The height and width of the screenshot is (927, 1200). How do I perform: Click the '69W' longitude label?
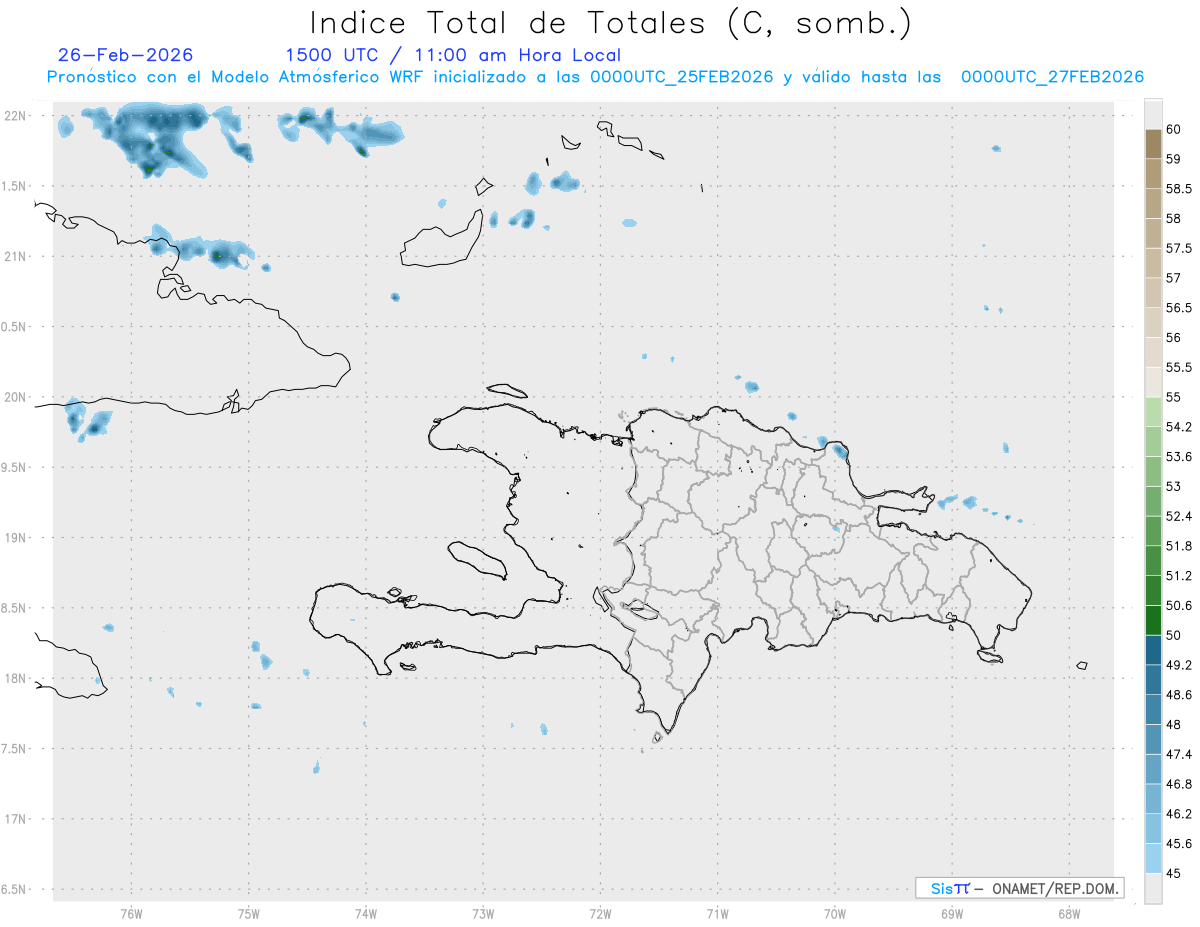(x=952, y=914)
